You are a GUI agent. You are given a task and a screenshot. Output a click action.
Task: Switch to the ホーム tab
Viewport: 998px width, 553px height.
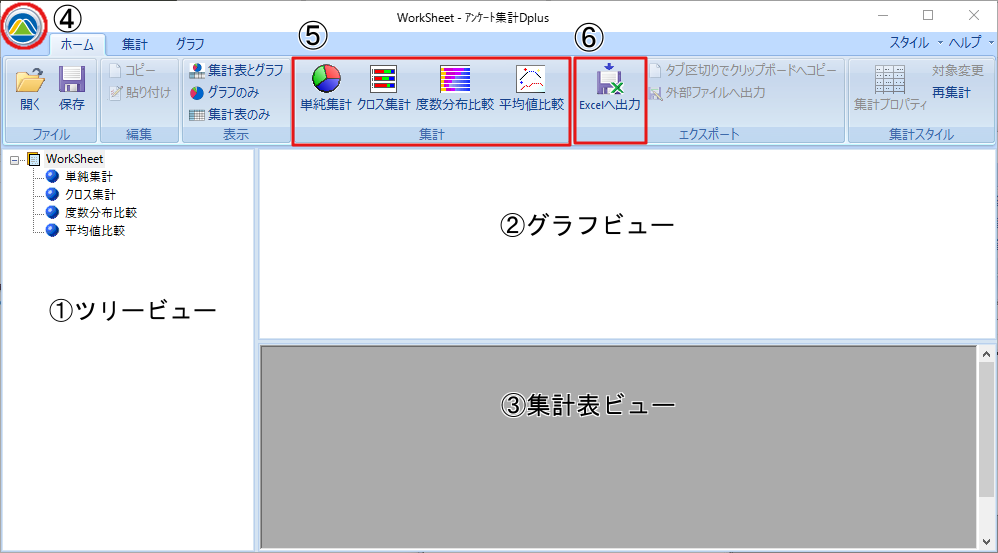77,44
